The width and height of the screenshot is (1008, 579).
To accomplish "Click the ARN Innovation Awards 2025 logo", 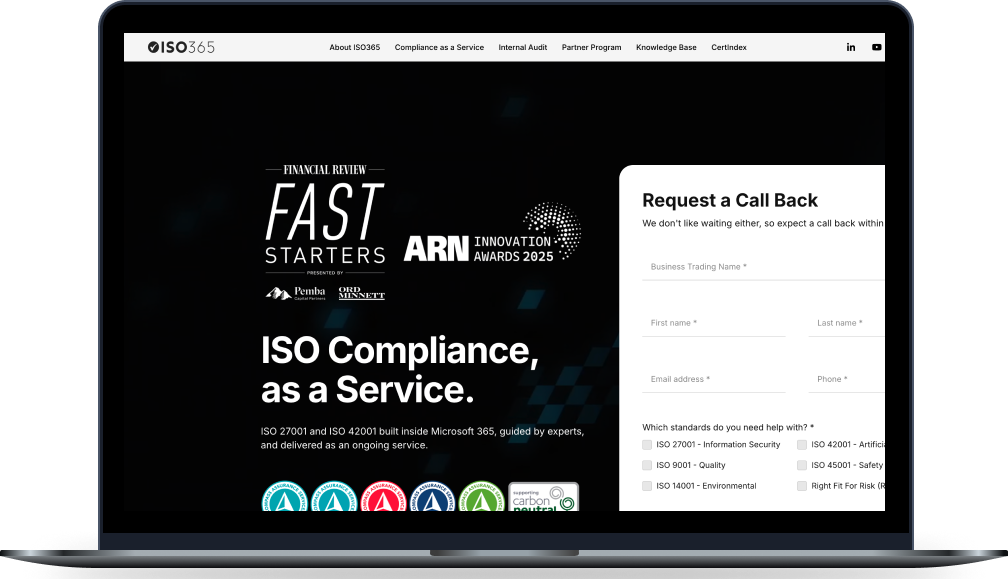I will 492,233.
